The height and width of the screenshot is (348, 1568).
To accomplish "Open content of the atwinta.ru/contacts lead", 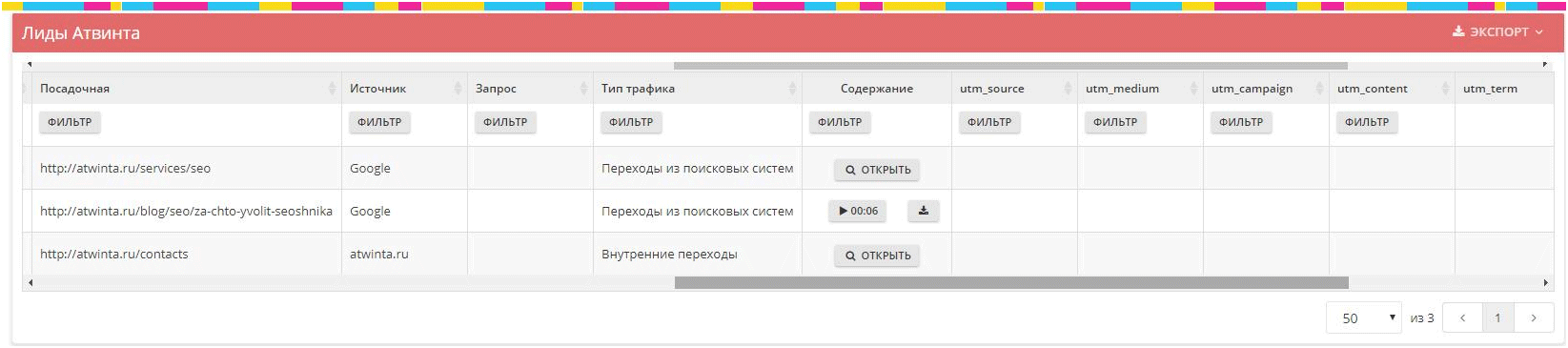I will (877, 256).
